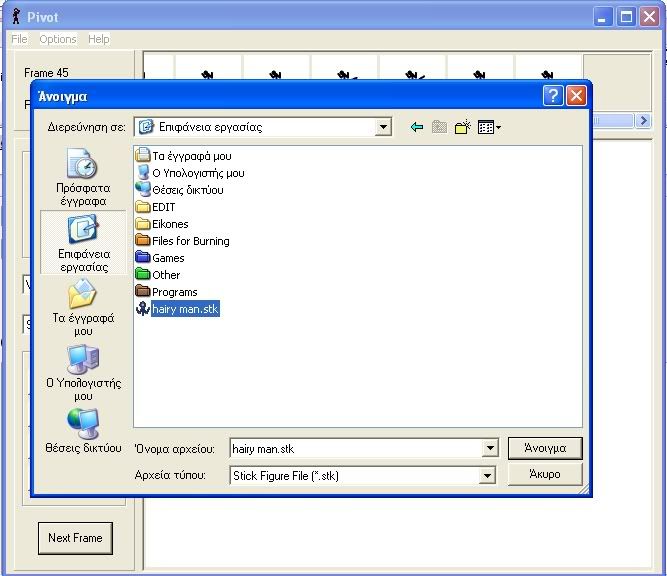Click the dialog help question mark button
667x576 pixels.
[553, 96]
